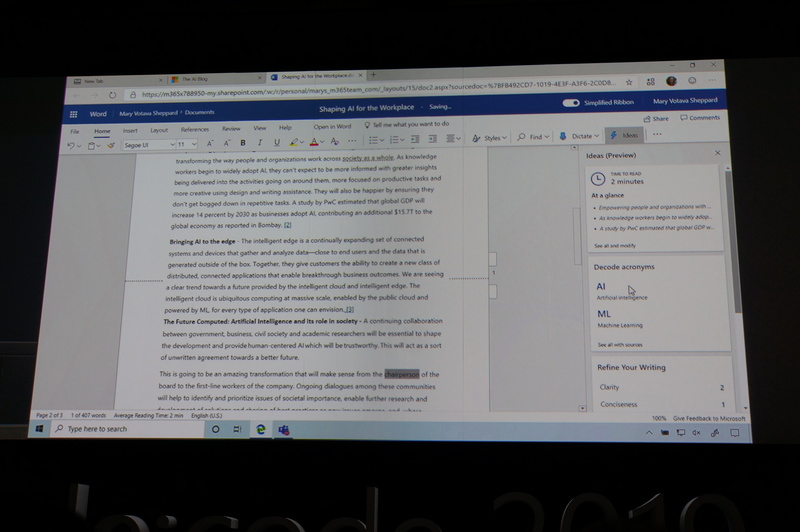Click the Decrease Indent icon
800x532 pixels.
(x=415, y=139)
